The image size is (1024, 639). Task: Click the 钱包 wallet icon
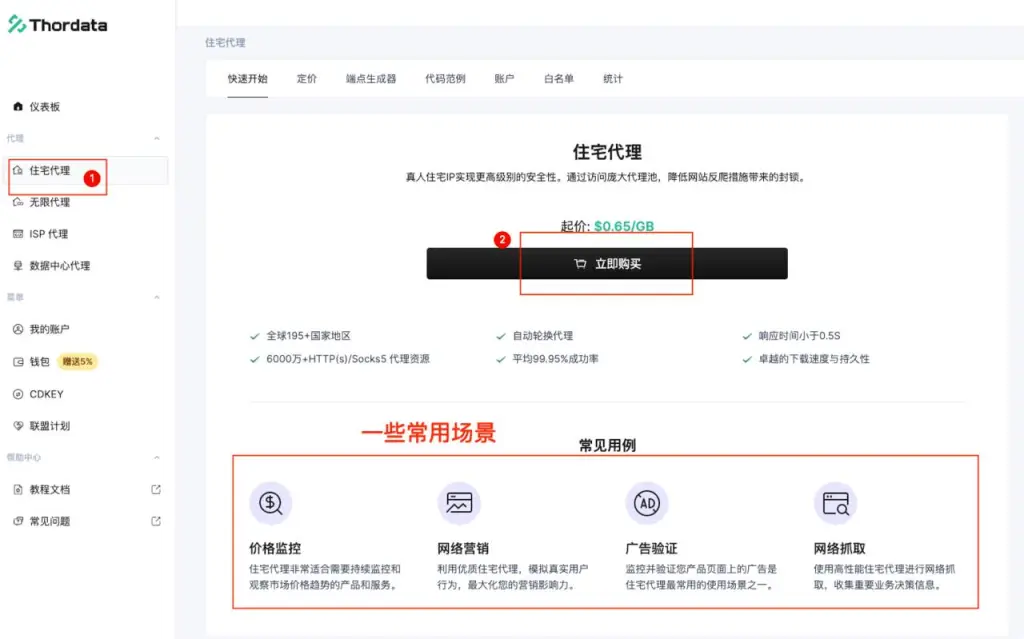pos(18,361)
